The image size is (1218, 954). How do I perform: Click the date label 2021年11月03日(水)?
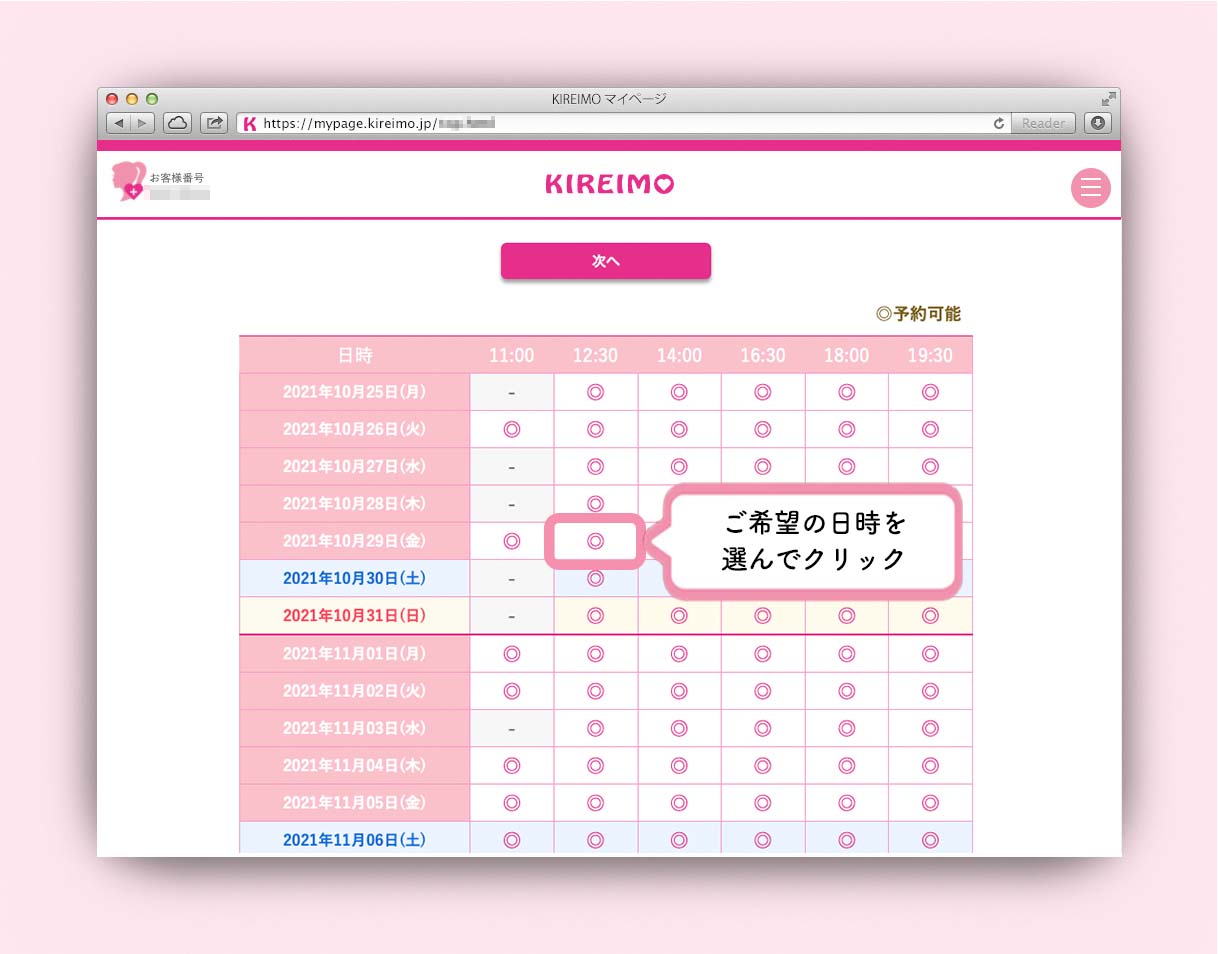pyautogui.click(x=354, y=728)
